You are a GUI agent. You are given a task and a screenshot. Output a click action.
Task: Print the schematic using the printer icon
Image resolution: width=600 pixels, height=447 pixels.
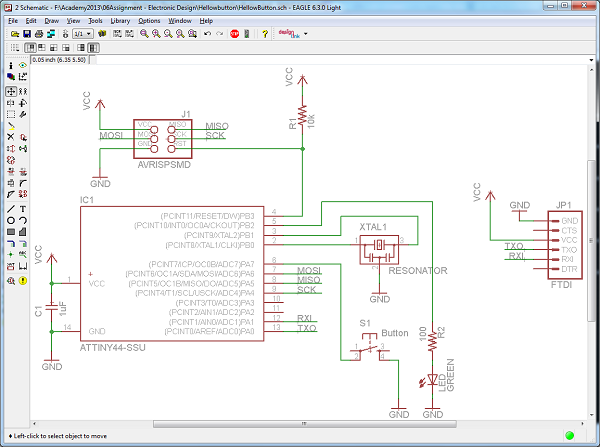click(x=39, y=34)
